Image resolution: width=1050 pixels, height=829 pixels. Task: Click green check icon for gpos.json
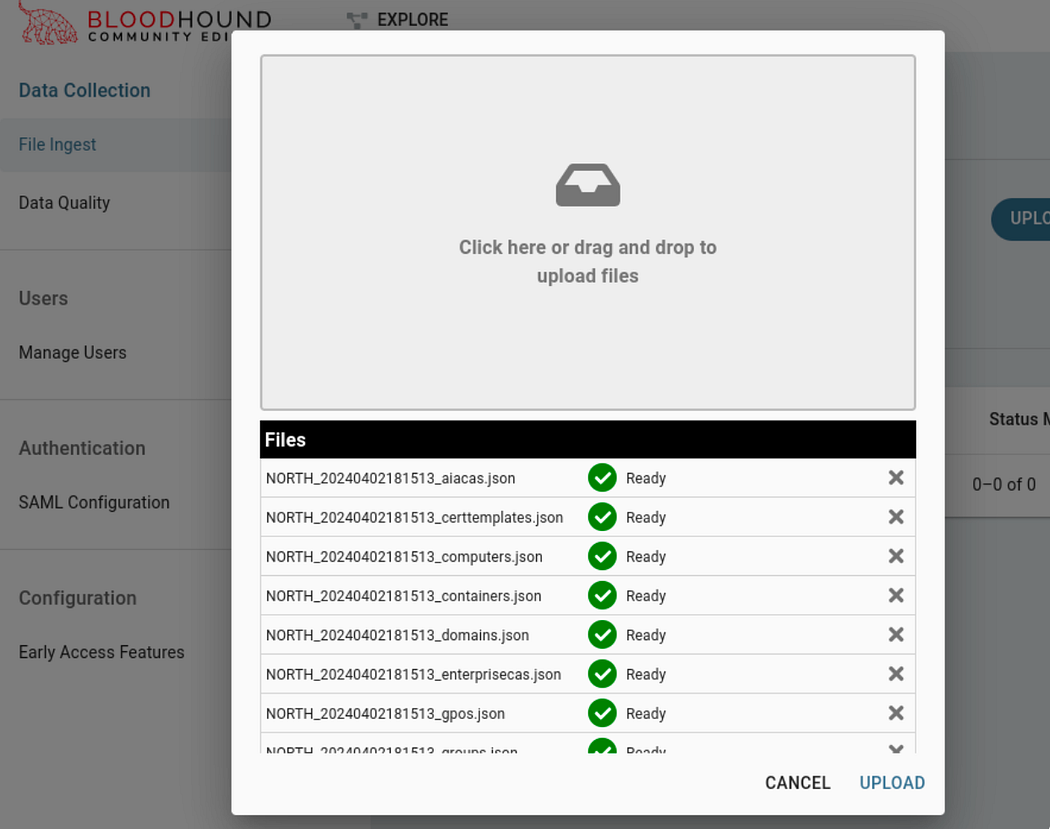click(x=602, y=713)
